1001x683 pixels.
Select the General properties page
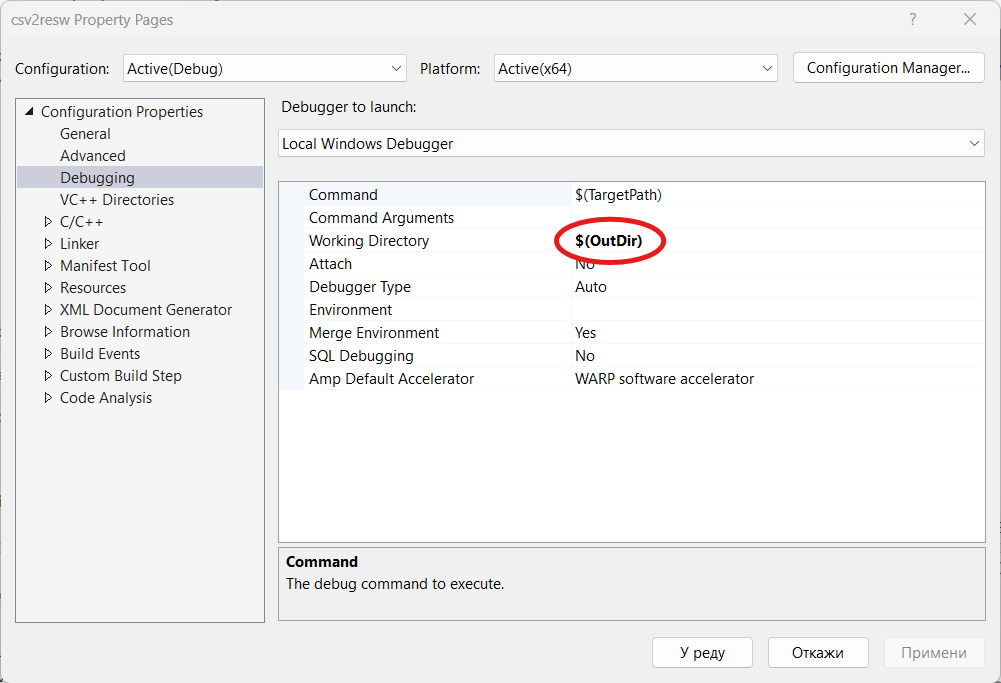click(85, 134)
